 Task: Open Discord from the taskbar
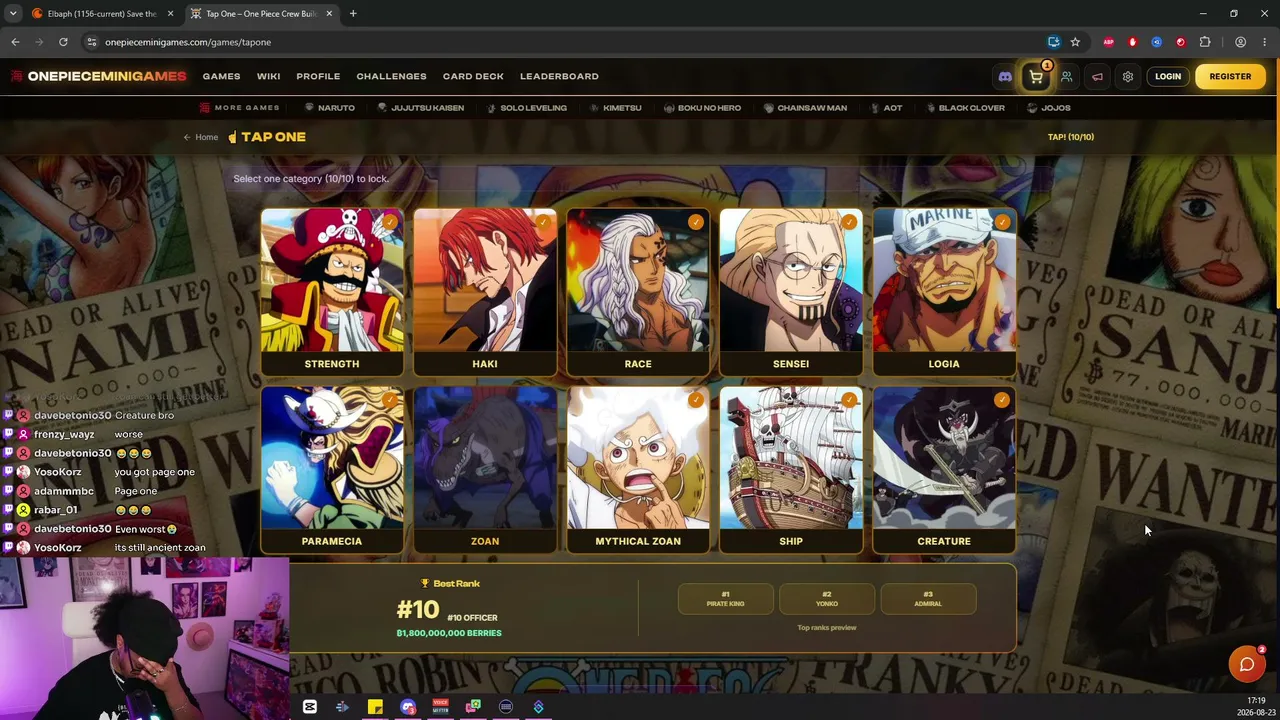(408, 707)
